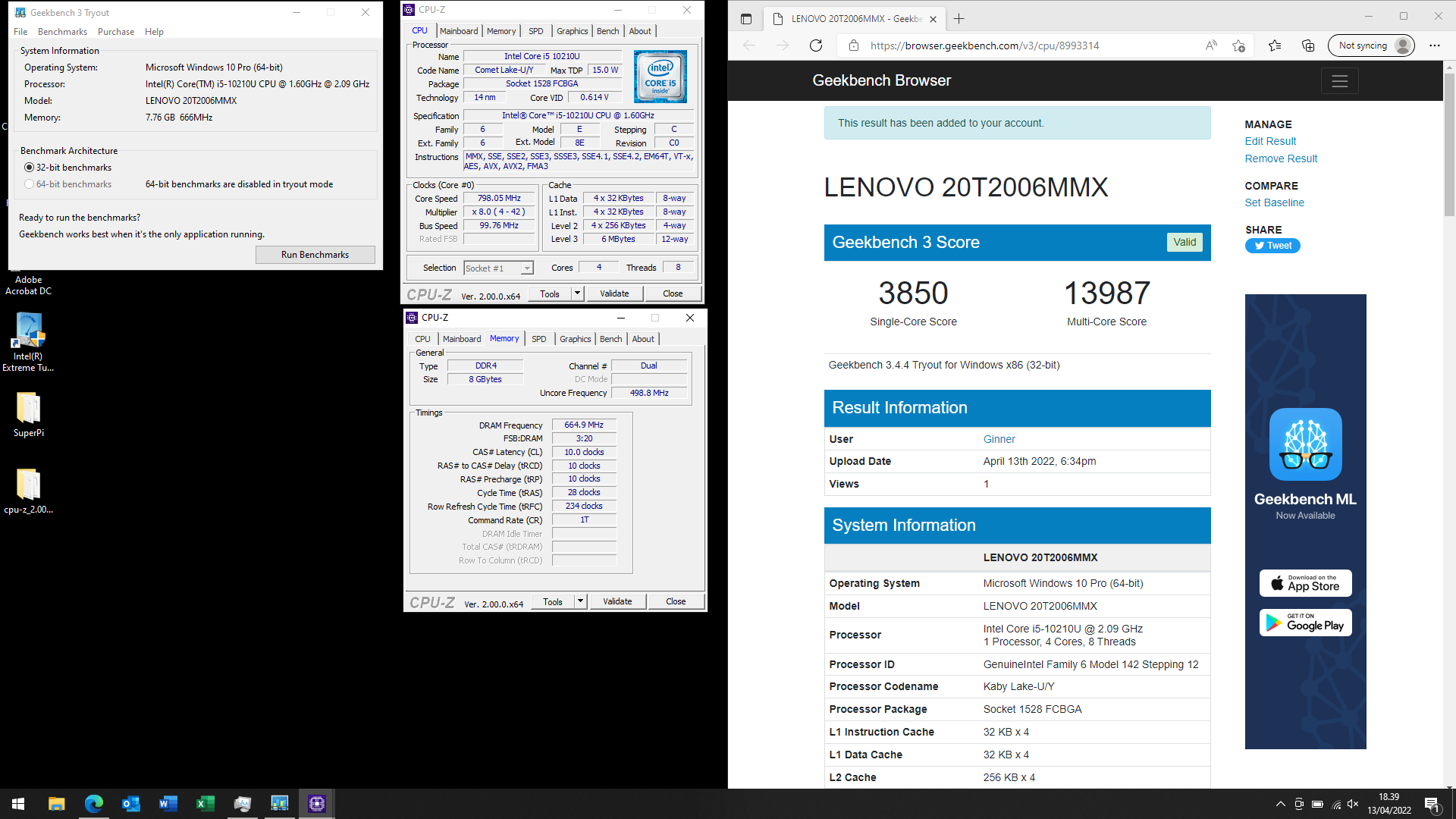Open the Not syncing profile menu
The height and width of the screenshot is (819, 1456).
[1371, 45]
